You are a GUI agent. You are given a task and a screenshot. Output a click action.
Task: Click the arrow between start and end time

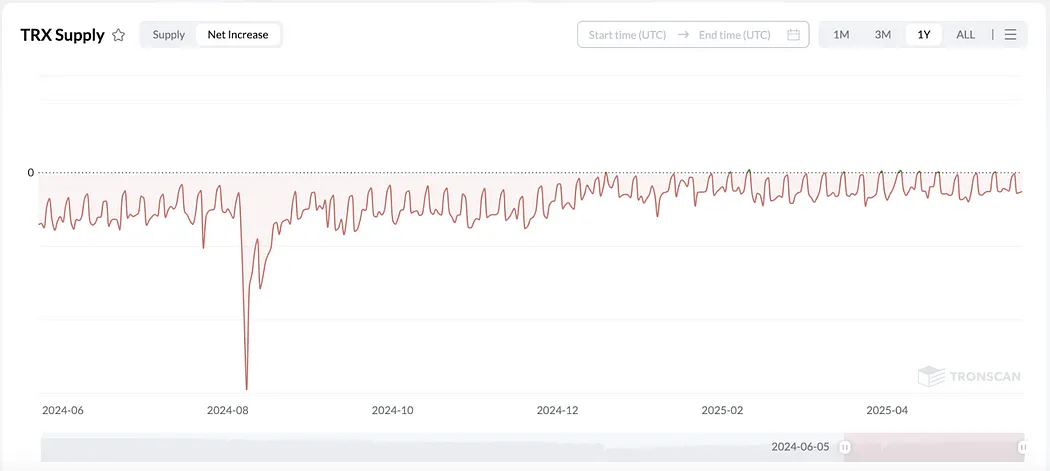pos(683,35)
